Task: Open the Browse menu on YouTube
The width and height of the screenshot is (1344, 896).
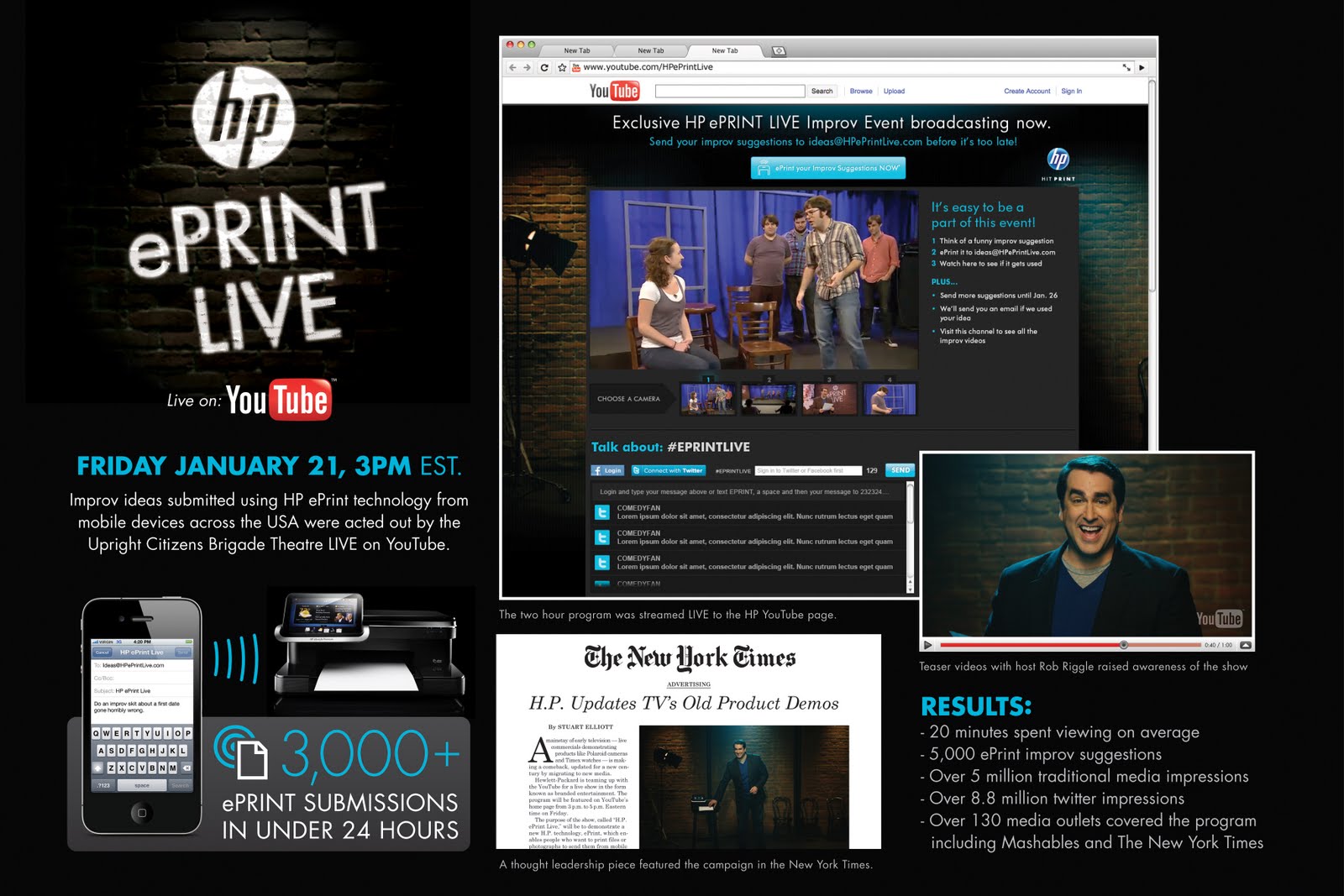Action: 862,91
